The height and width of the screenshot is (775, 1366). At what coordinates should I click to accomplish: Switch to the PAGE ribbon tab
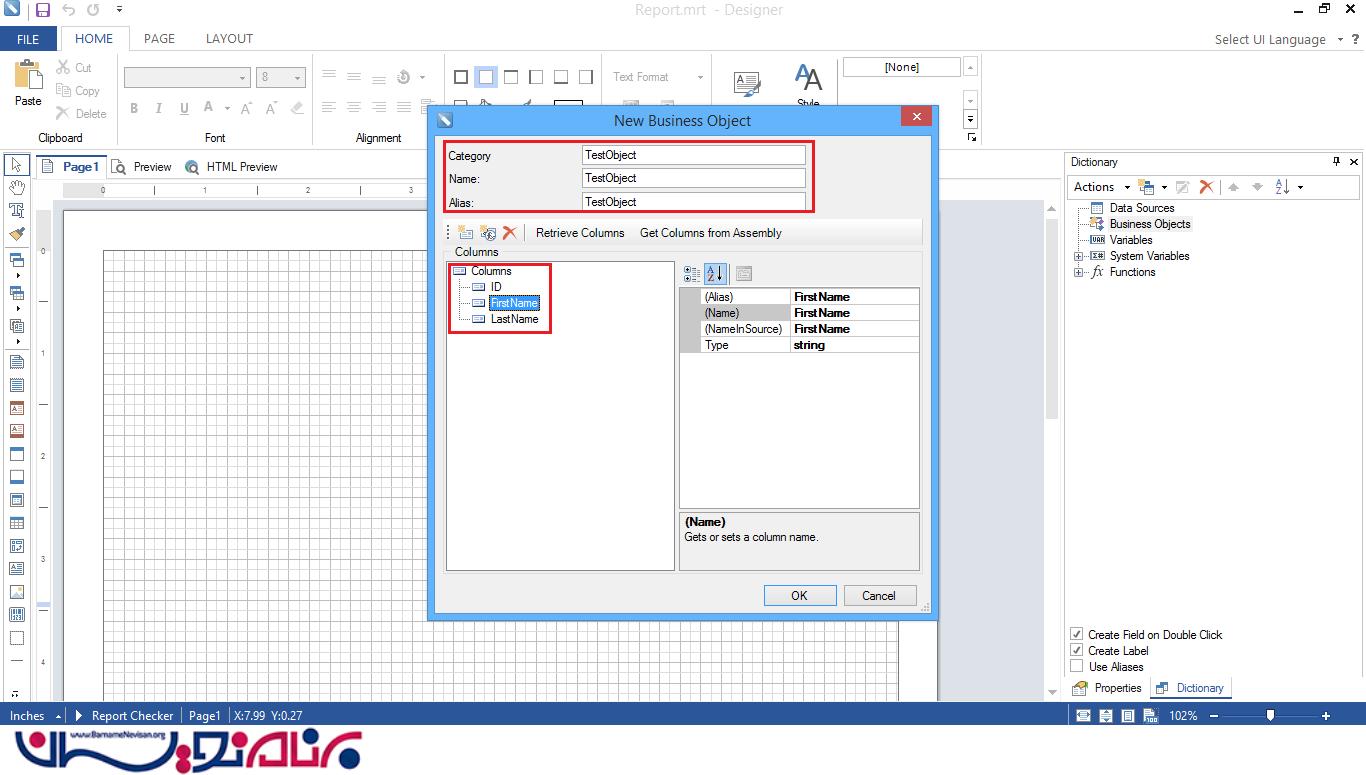159,39
